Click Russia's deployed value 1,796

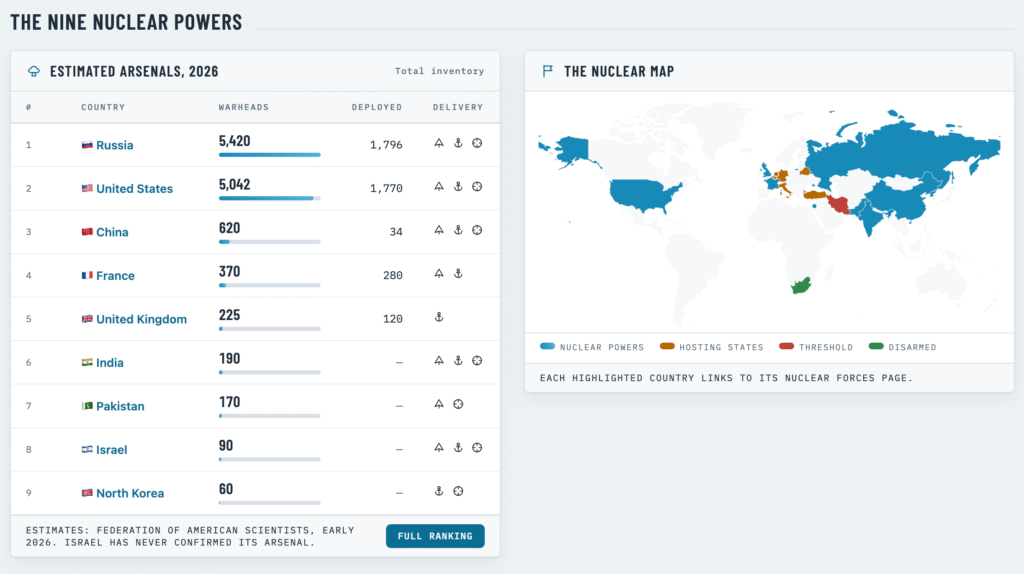(386, 145)
